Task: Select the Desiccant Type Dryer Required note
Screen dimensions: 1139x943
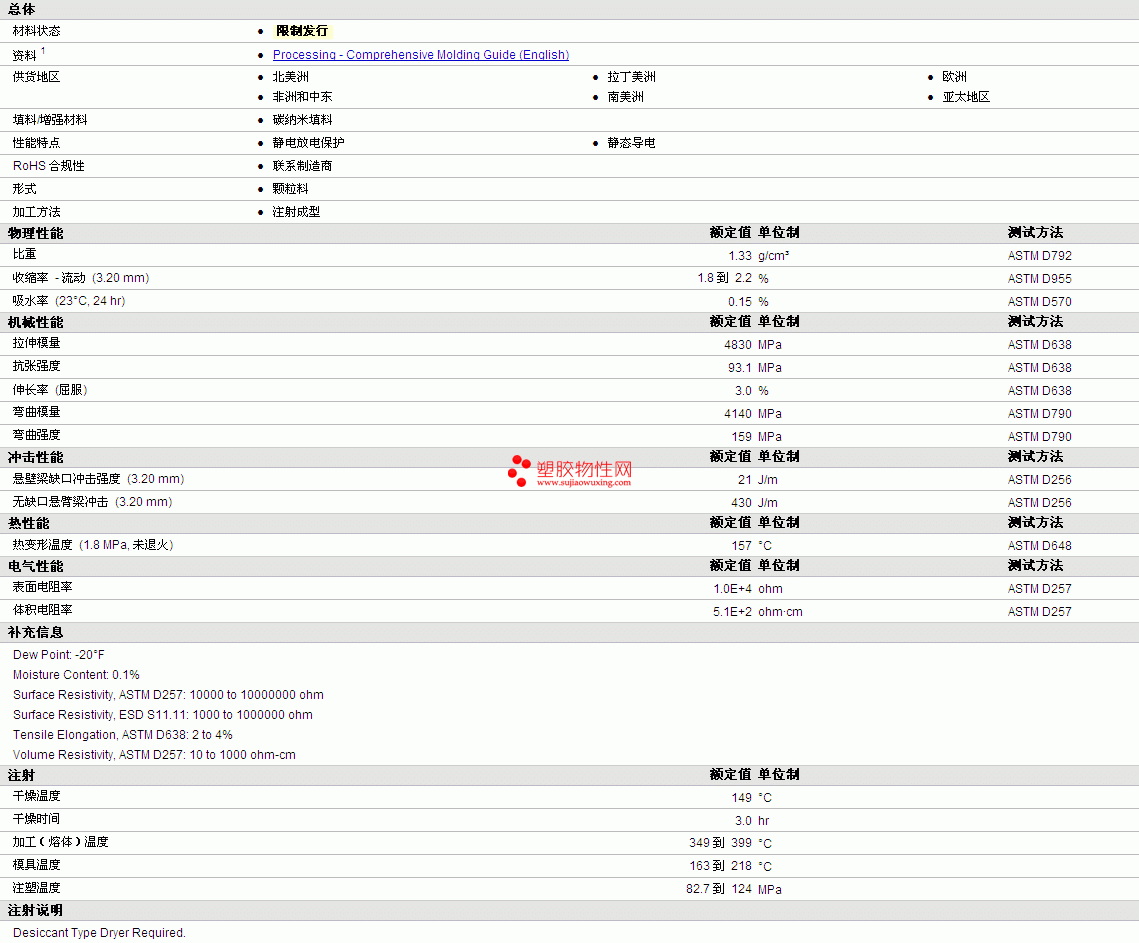Action: tap(100, 933)
